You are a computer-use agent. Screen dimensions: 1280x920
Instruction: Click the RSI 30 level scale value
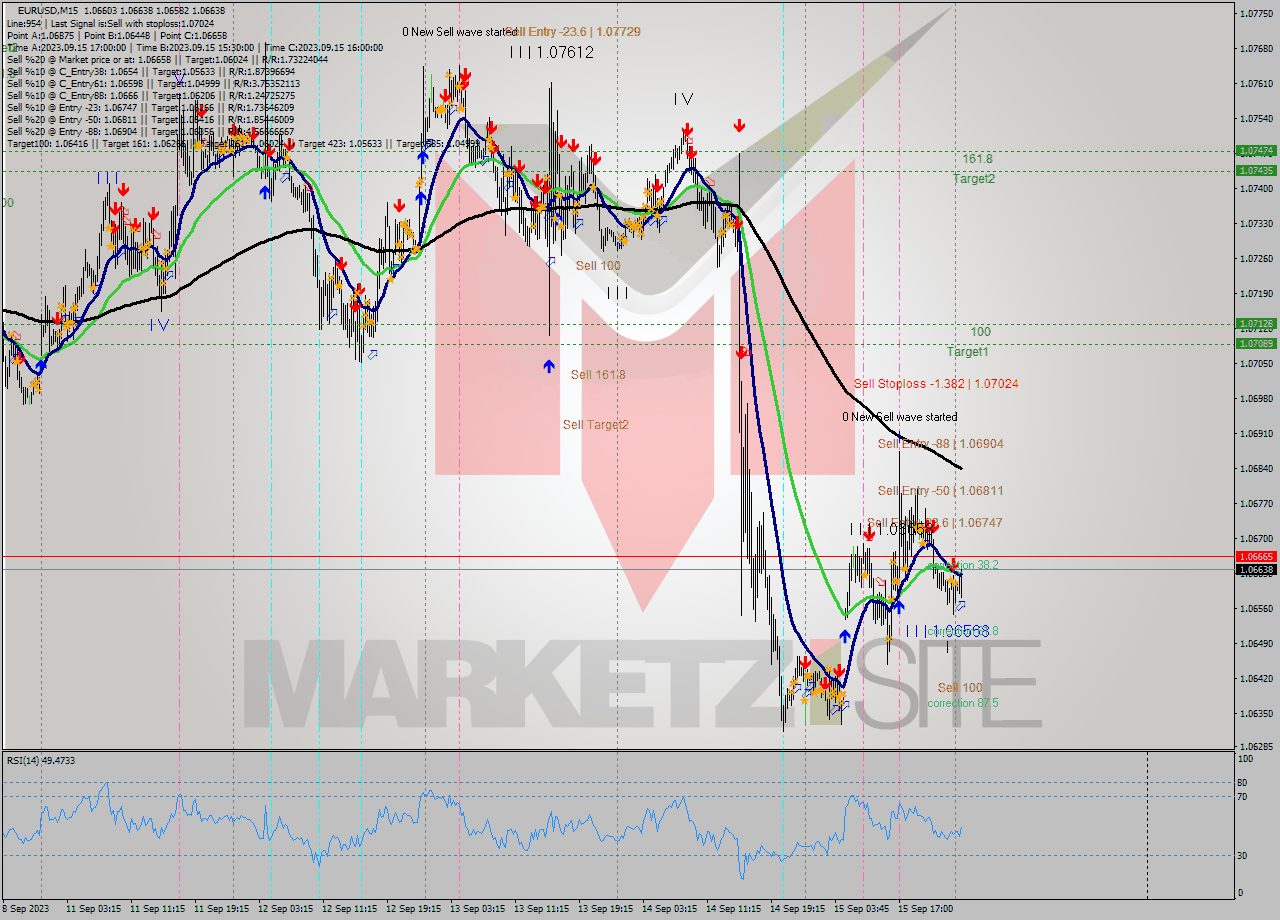pyautogui.click(x=1242, y=855)
